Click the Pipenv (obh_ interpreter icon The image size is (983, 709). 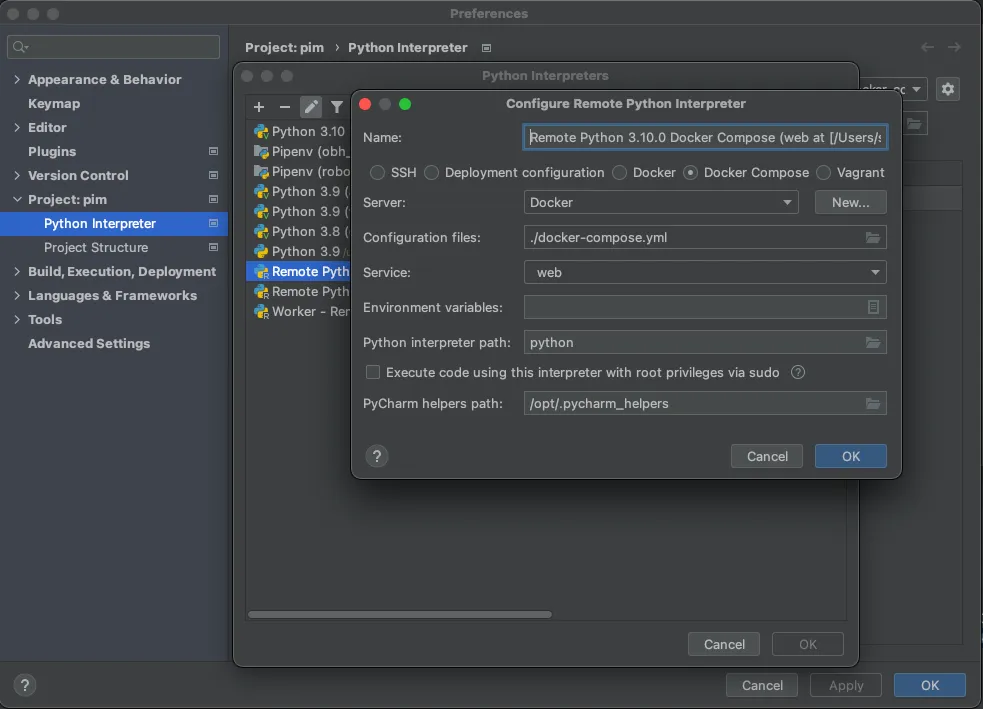pyautogui.click(x=261, y=152)
